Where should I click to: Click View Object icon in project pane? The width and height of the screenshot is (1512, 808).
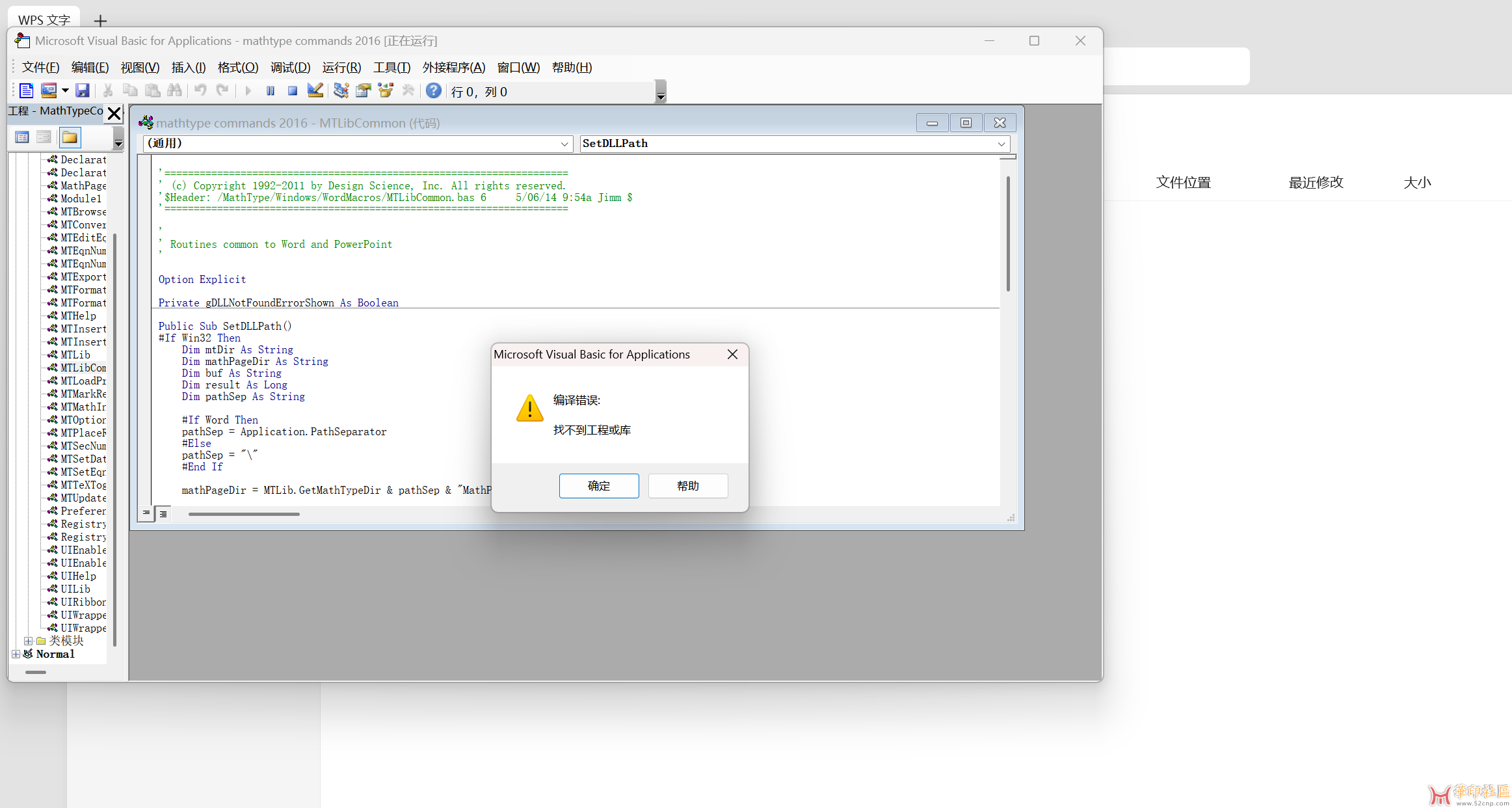click(44, 137)
